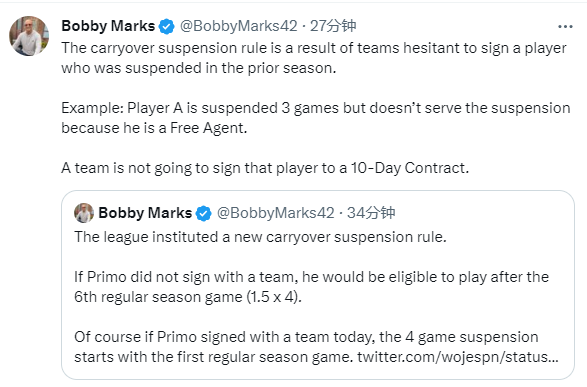587x387 pixels.
Task: Click the verified badge on main tweet
Action: point(167,27)
